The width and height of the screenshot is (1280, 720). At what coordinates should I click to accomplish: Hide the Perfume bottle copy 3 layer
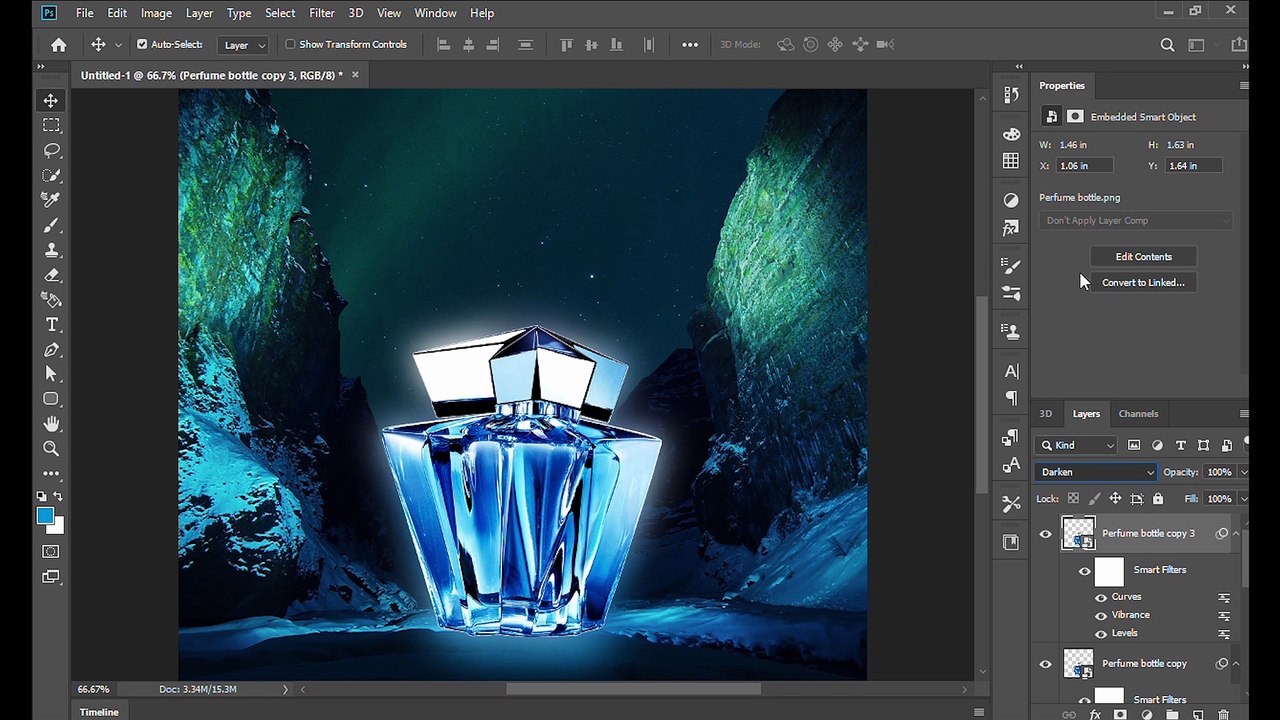(1045, 534)
